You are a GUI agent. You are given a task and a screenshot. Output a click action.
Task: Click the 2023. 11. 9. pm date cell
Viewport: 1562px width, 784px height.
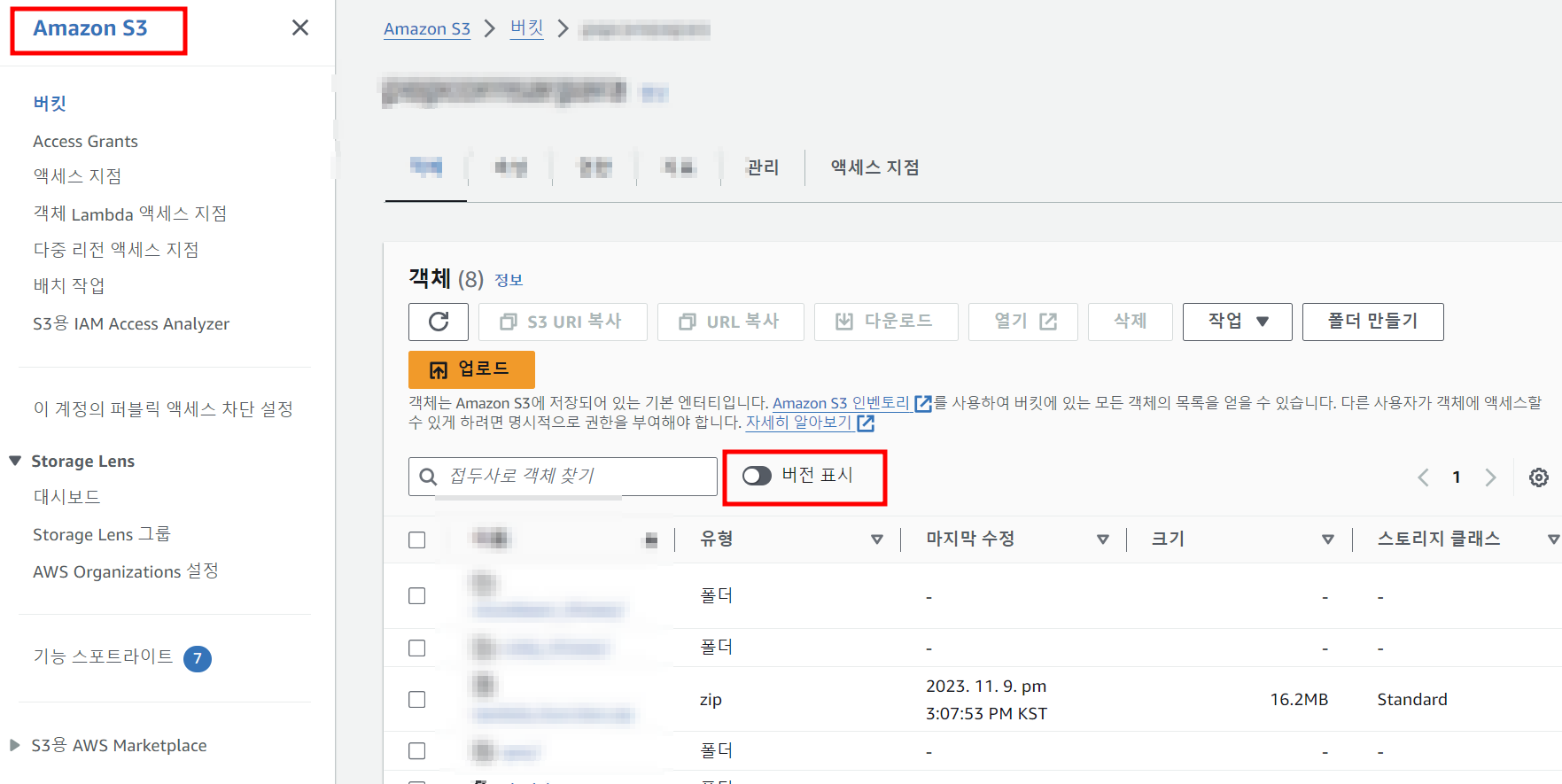point(986,687)
